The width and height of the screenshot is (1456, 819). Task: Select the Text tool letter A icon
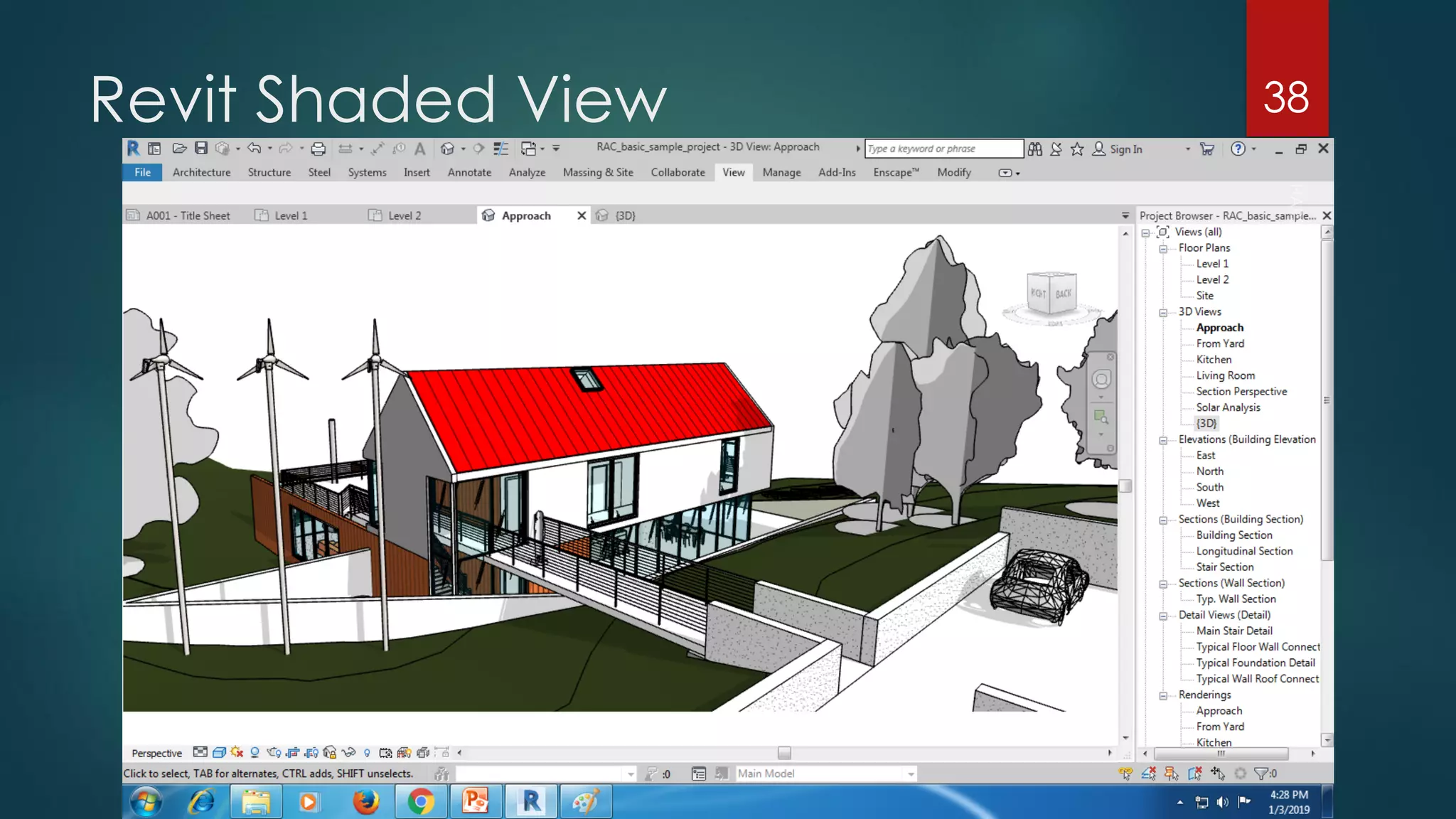tap(420, 149)
